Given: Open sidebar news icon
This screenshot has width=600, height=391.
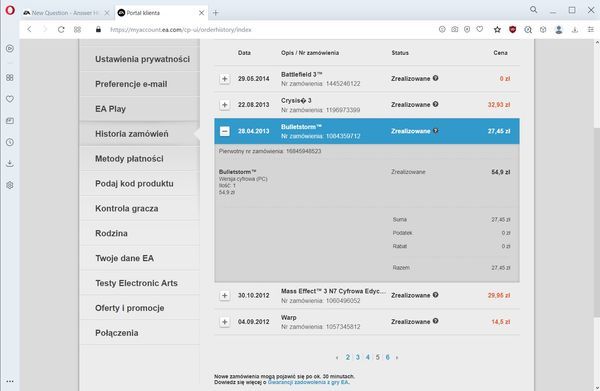Looking at the screenshot, I should click(x=10, y=121).
